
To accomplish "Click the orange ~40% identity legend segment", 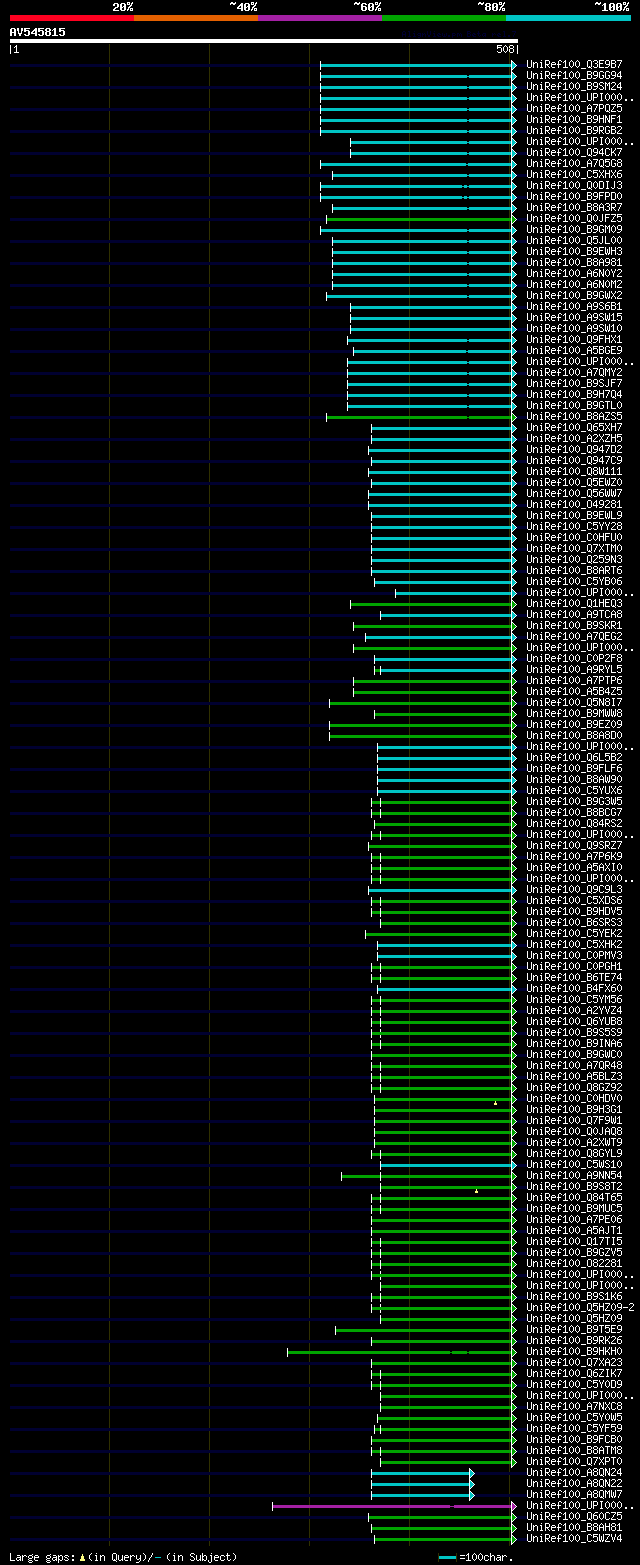I will 196,18.
